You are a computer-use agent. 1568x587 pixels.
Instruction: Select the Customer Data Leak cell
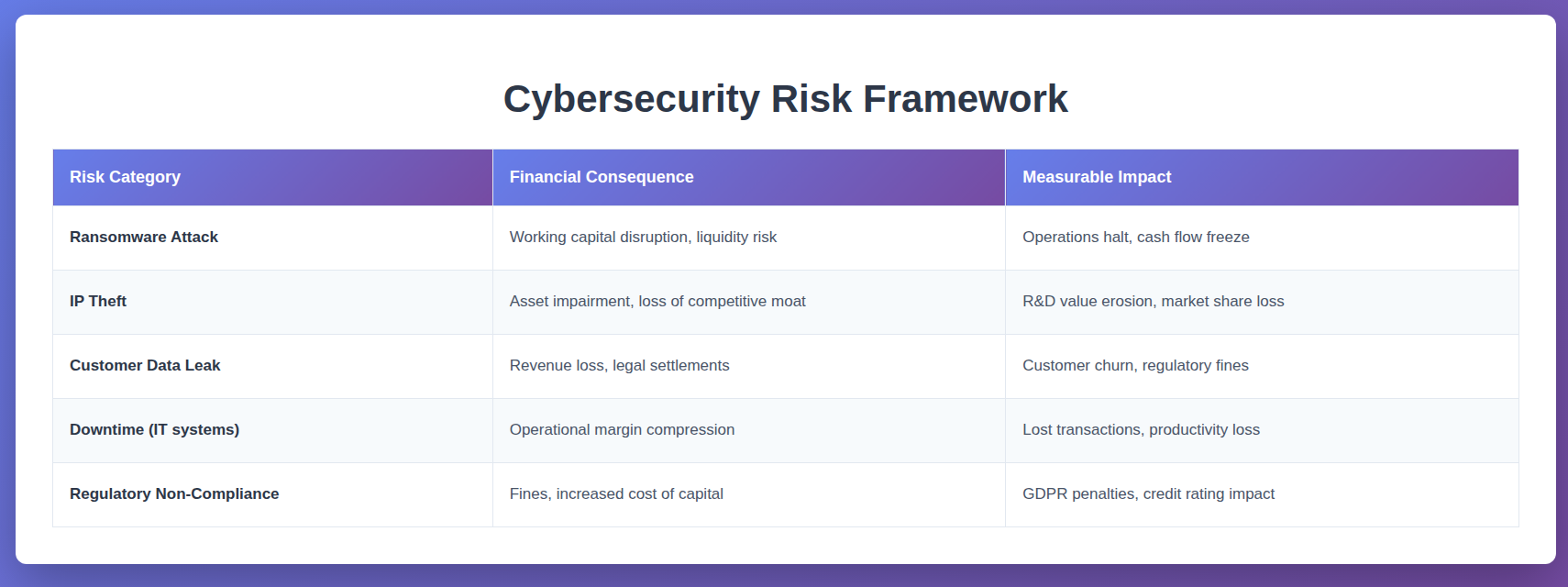point(145,365)
